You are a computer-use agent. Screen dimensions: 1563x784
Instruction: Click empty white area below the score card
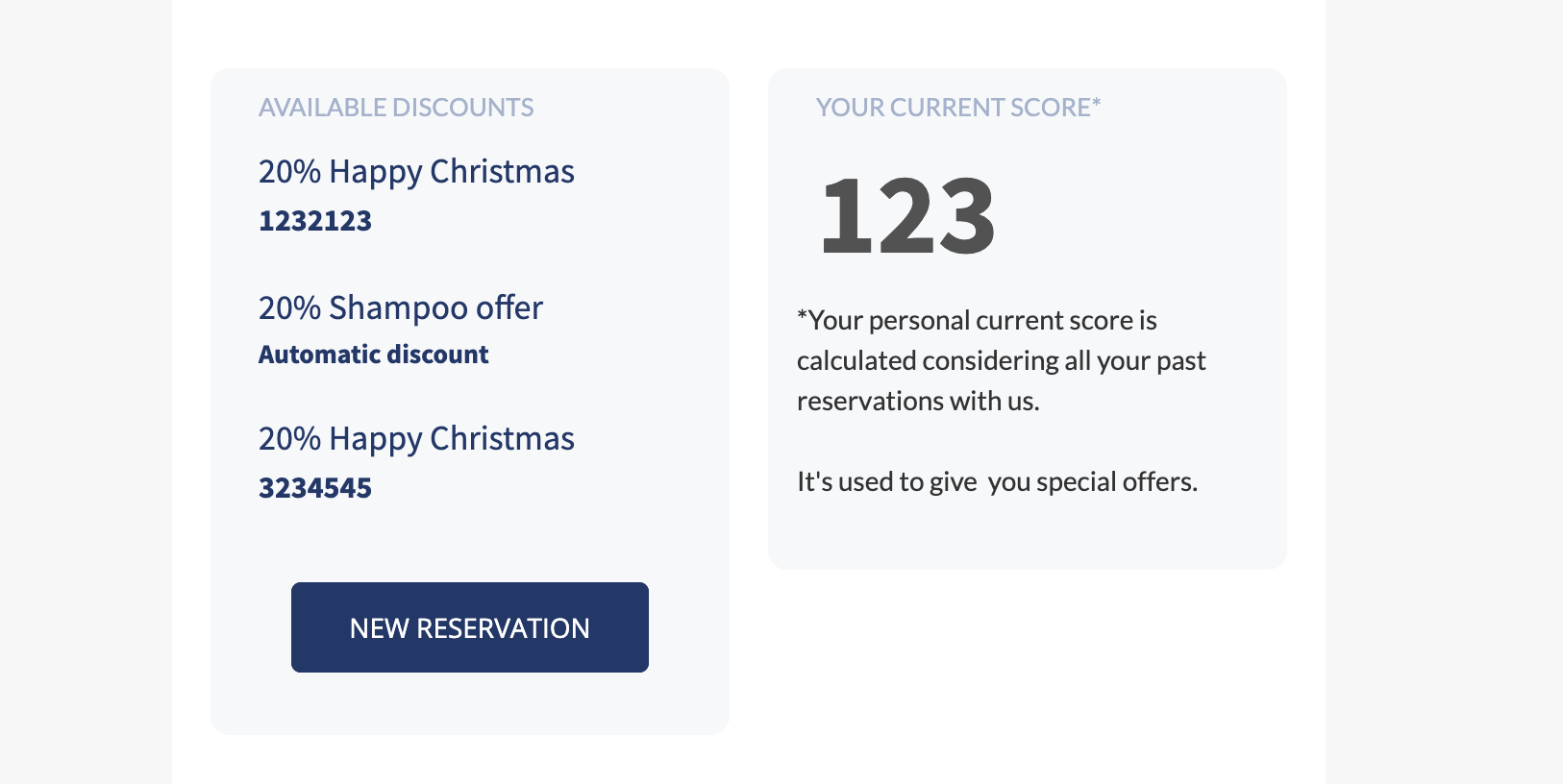tap(1027, 673)
